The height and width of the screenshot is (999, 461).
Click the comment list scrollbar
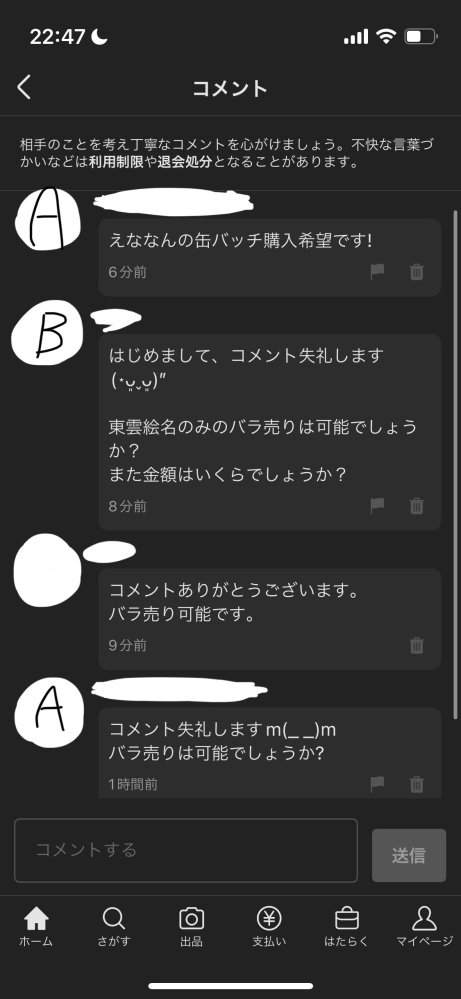[x=455, y=464]
